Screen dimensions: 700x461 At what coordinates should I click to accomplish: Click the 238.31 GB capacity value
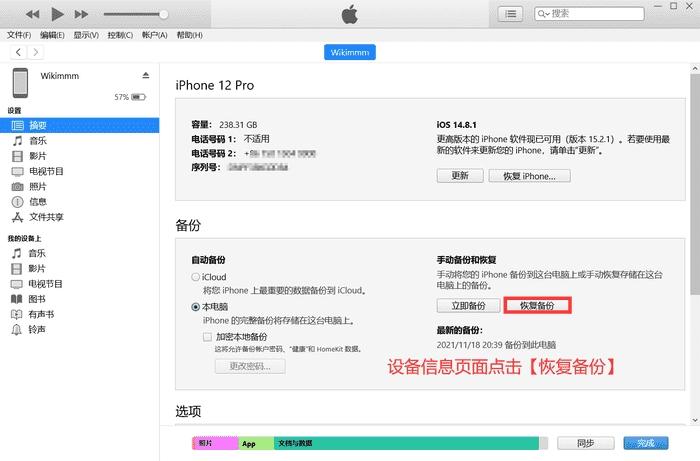point(238,125)
